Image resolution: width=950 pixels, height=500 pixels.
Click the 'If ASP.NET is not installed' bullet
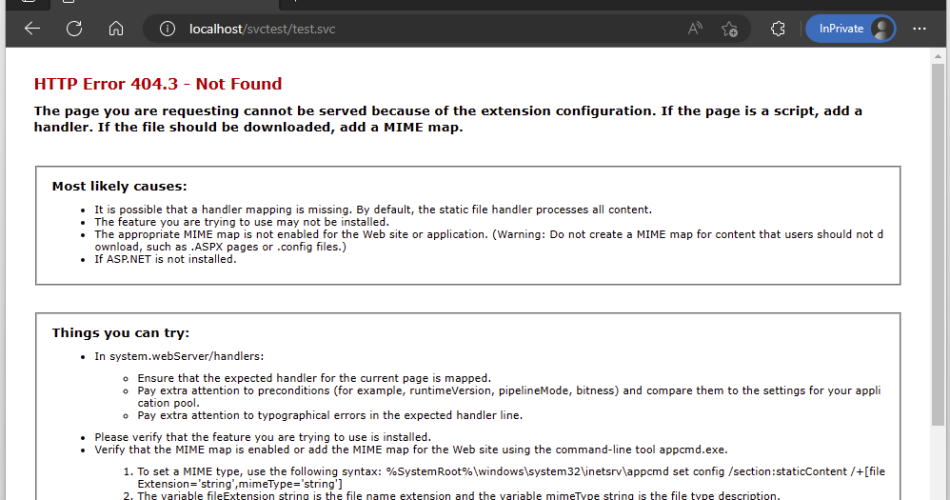[165, 259]
